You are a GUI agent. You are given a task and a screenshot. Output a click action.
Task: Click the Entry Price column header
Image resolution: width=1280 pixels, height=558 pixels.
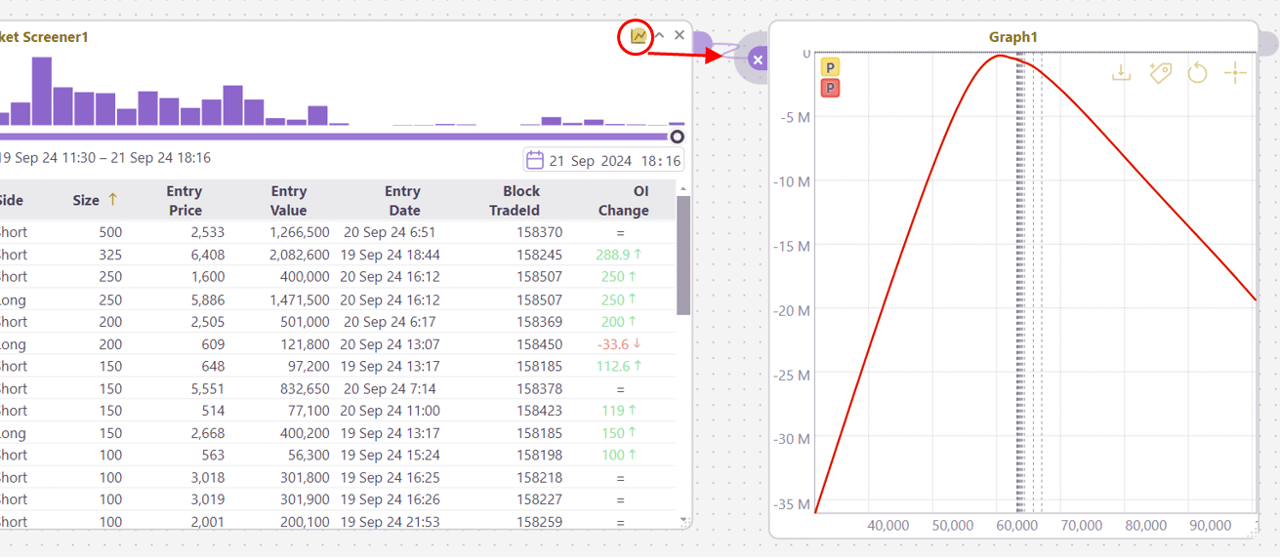[185, 200]
